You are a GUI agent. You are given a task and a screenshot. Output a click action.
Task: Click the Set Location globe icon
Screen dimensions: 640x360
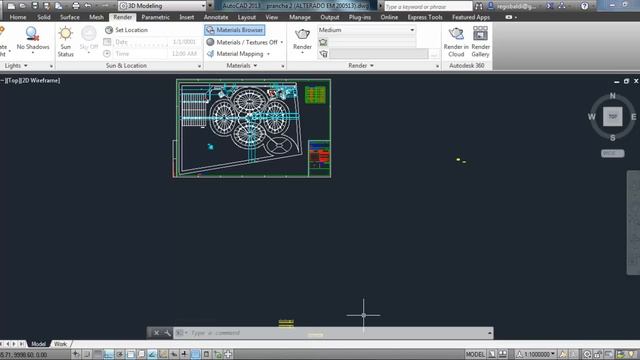[109, 30]
